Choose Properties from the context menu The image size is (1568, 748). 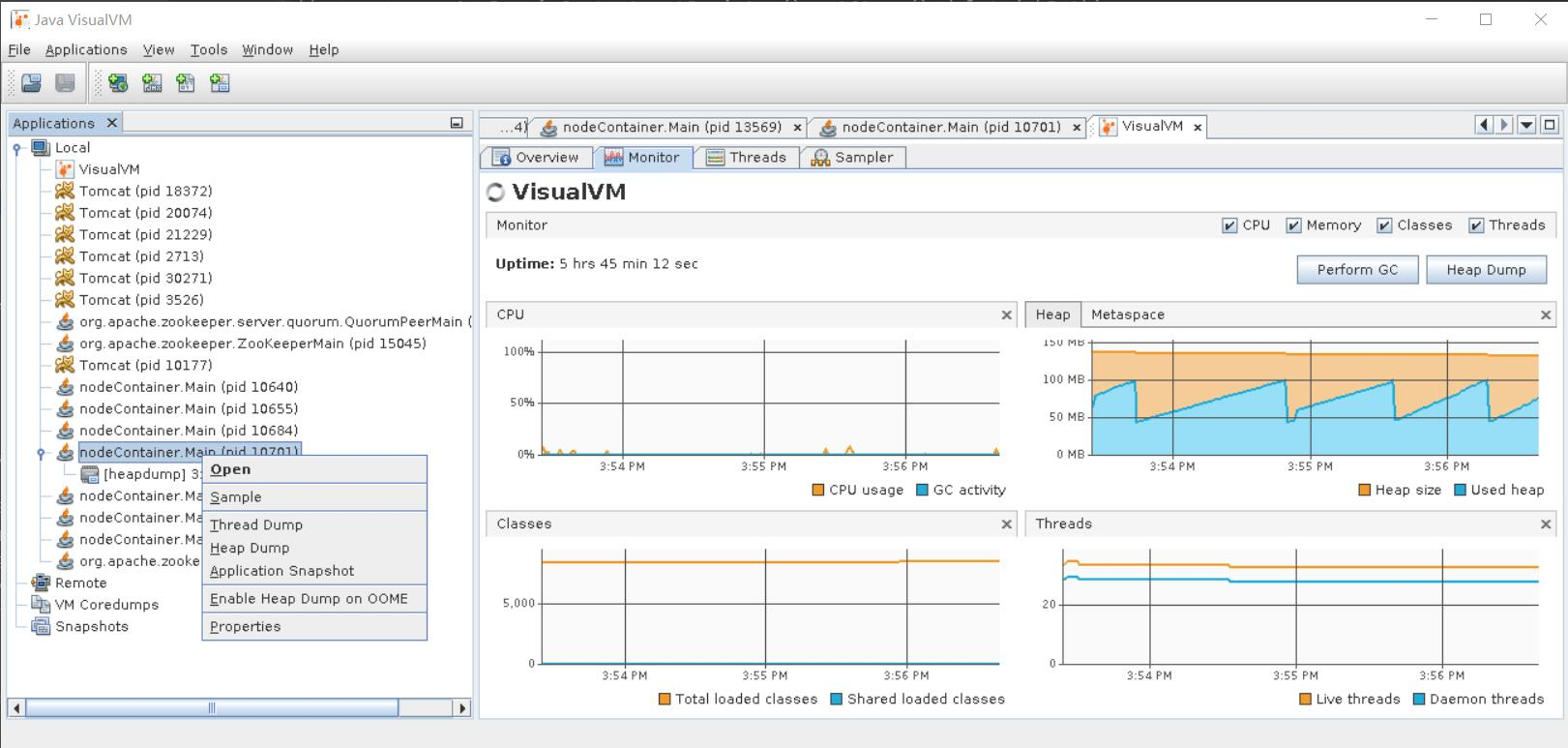click(x=314, y=626)
